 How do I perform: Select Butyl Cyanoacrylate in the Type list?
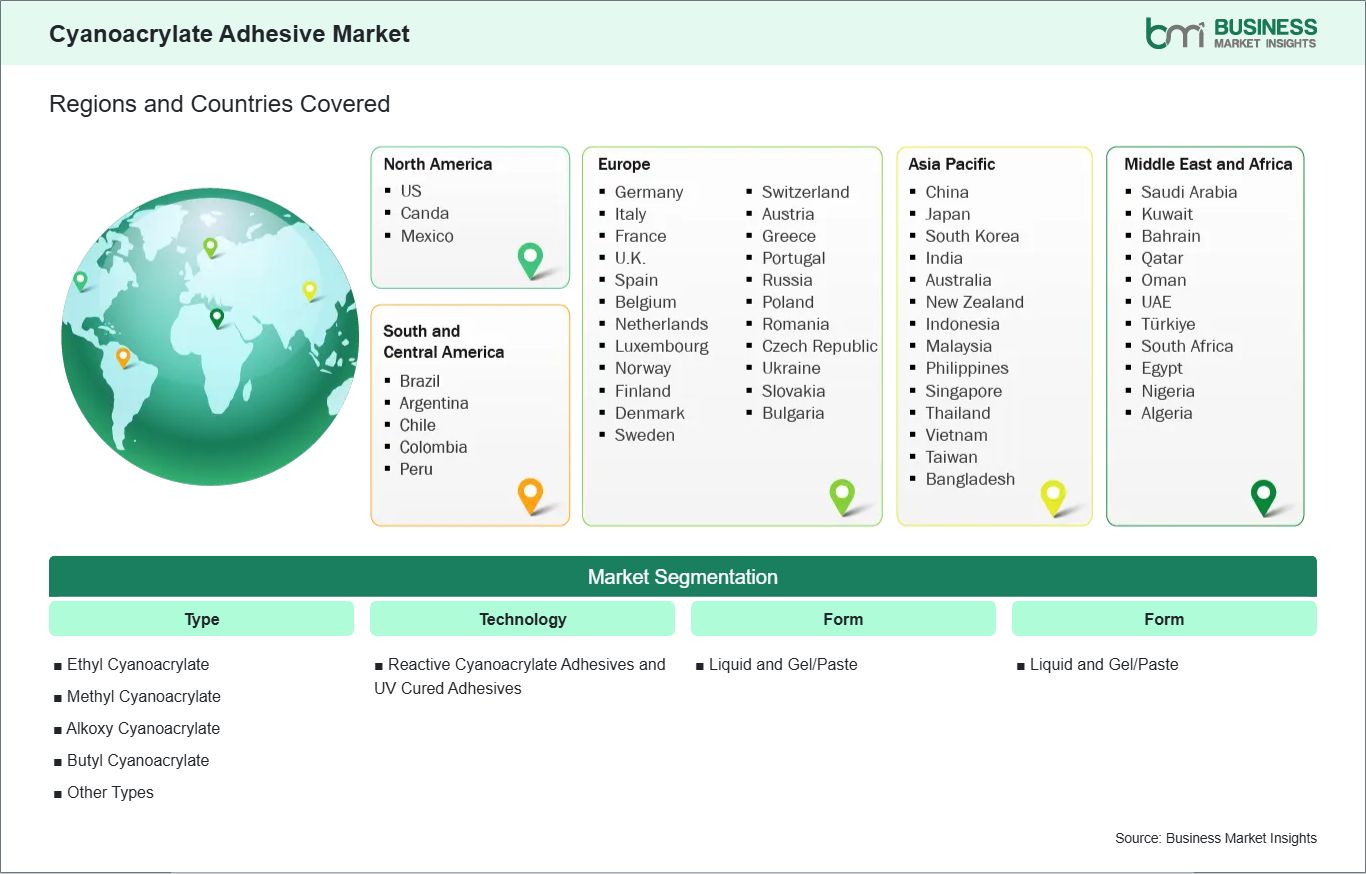(x=138, y=760)
